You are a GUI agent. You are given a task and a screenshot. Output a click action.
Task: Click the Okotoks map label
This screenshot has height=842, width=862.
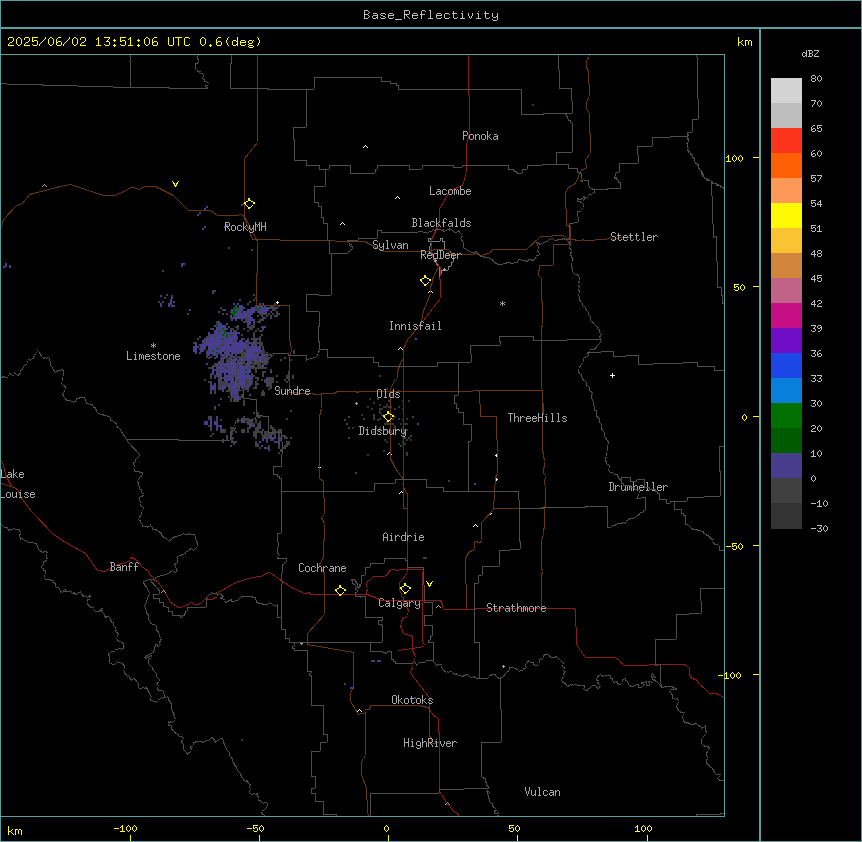click(x=412, y=700)
